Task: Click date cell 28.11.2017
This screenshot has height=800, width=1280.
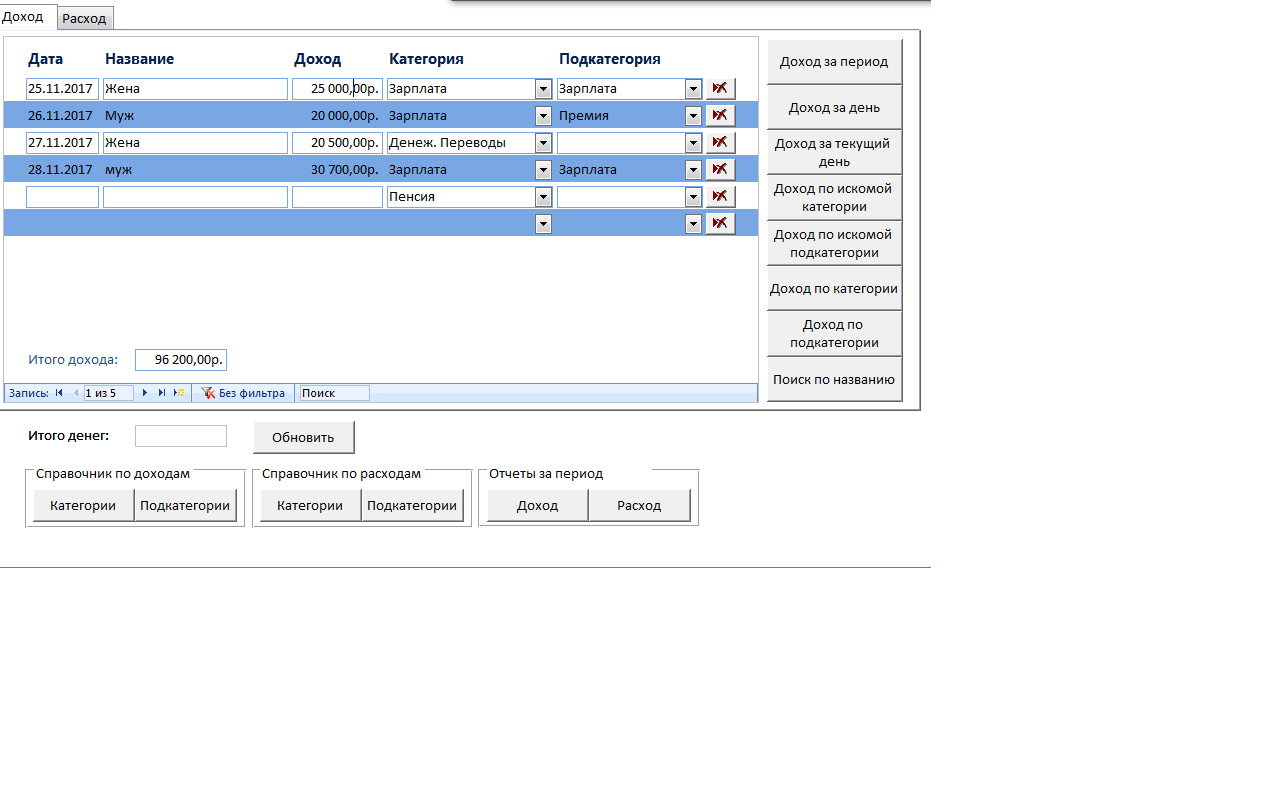Action: [62, 170]
